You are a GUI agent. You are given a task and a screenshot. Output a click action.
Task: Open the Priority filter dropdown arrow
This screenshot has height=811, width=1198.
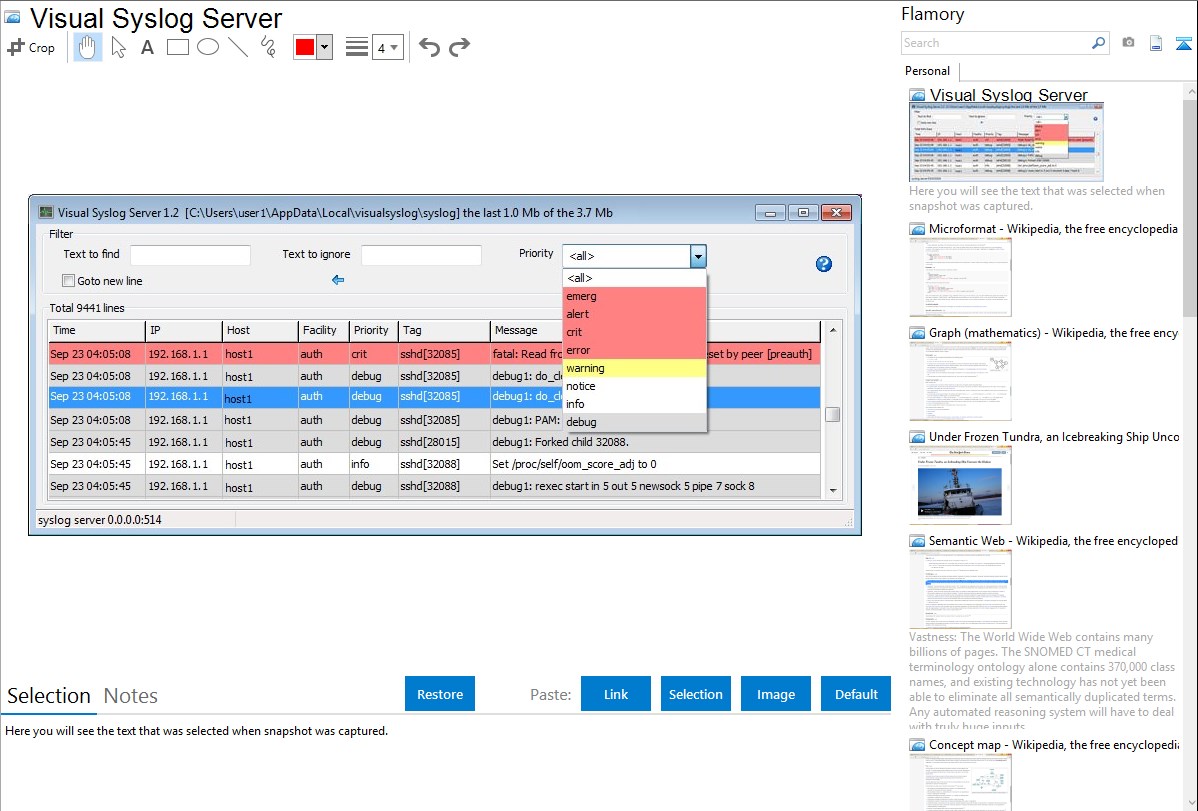pyautogui.click(x=698, y=256)
